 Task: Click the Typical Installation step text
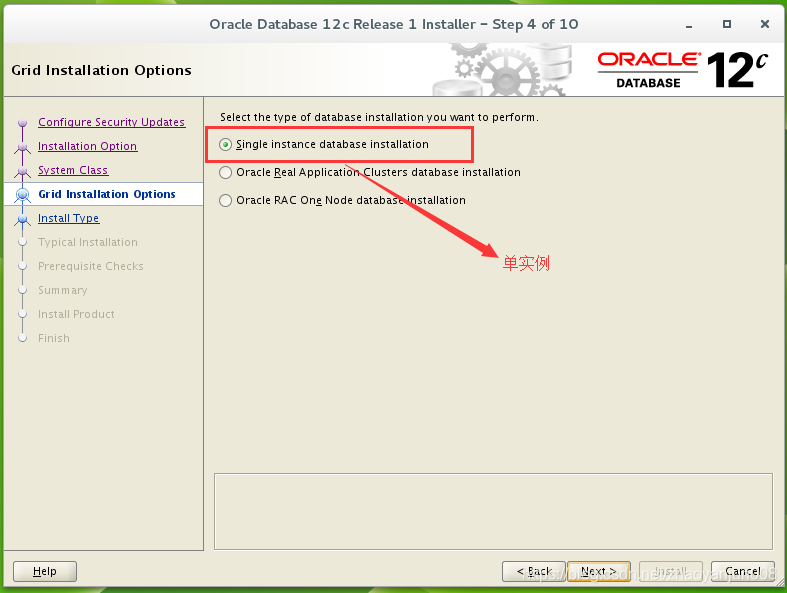88,242
